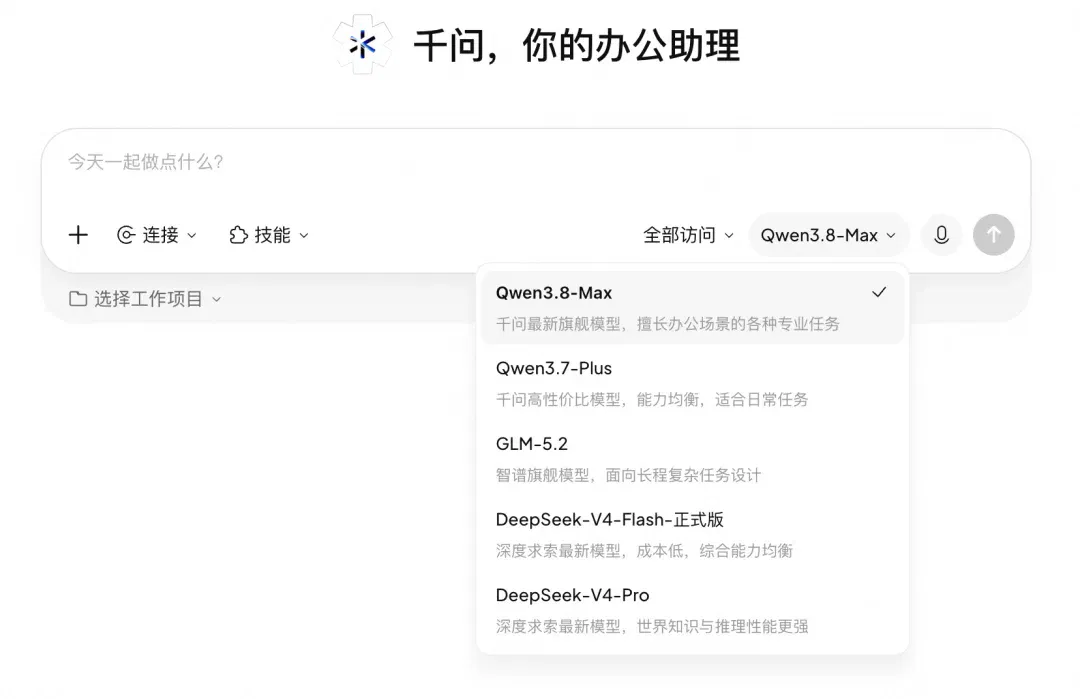Click description 深度求索最新模型，世界知识与推理性能更强
The width and height of the screenshot is (1080, 699).
click(x=652, y=627)
